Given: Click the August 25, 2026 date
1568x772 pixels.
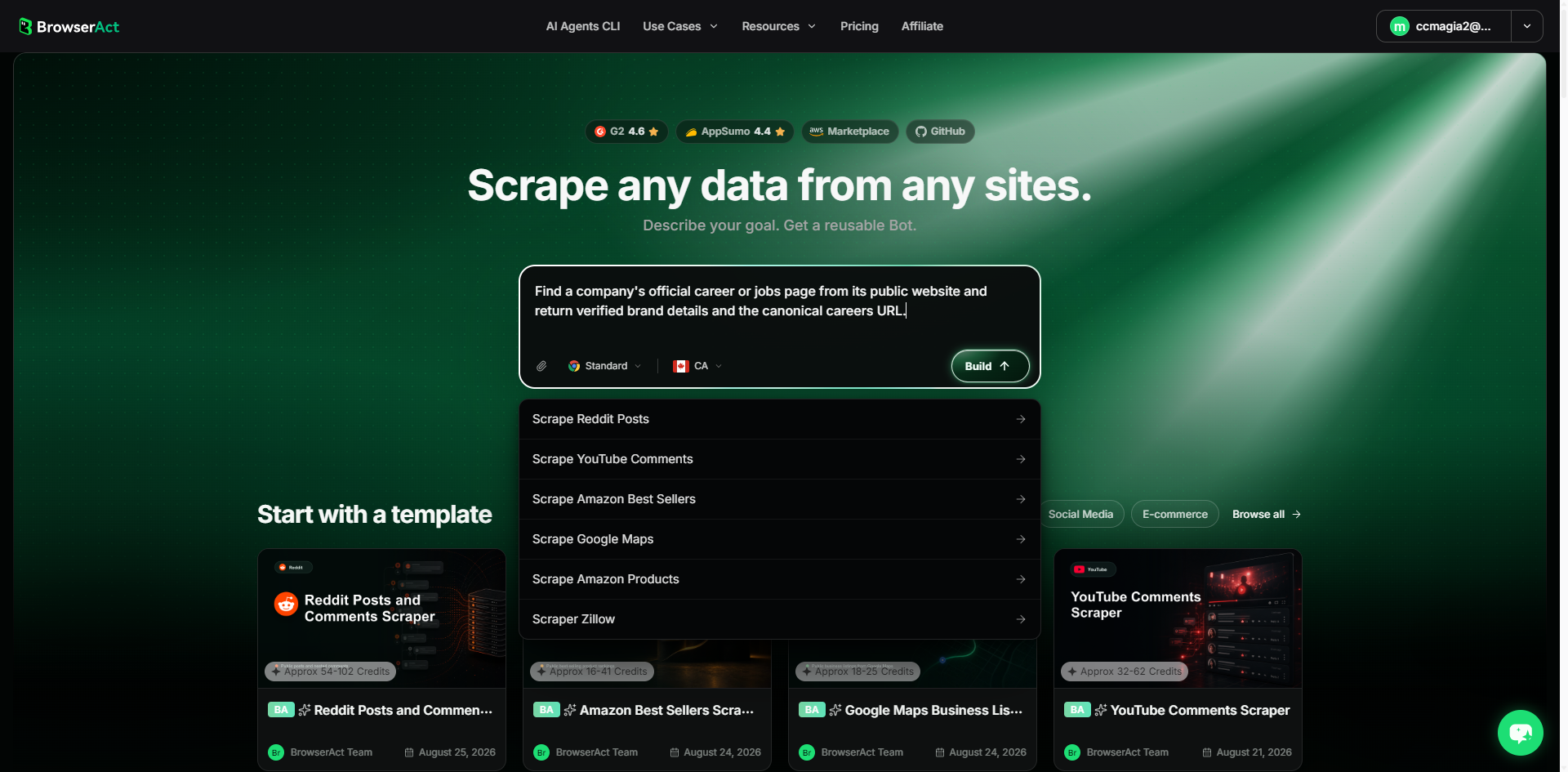Looking at the screenshot, I should click(457, 752).
